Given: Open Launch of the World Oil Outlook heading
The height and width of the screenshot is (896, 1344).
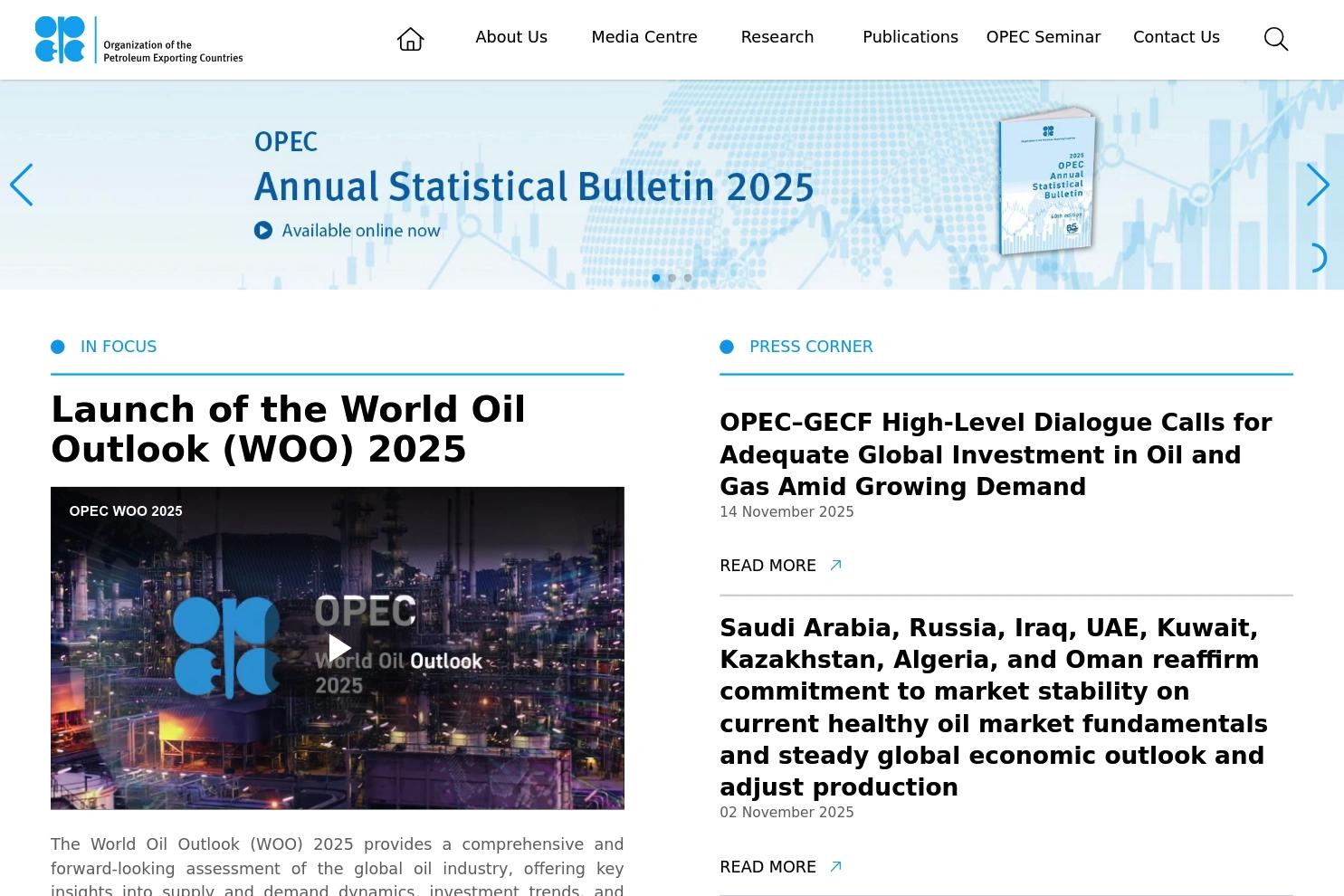Looking at the screenshot, I should [288, 429].
